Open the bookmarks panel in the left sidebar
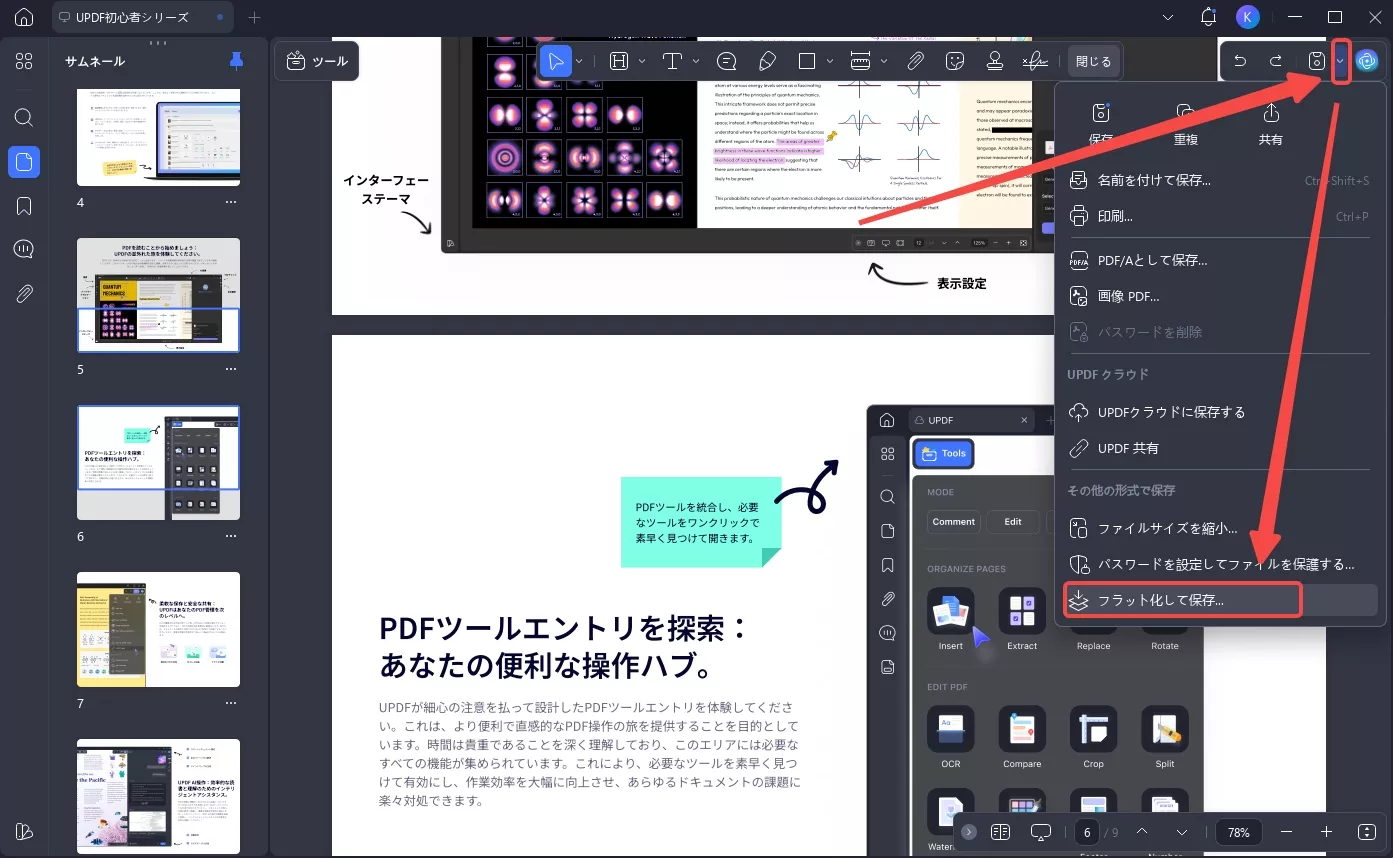 [x=24, y=206]
